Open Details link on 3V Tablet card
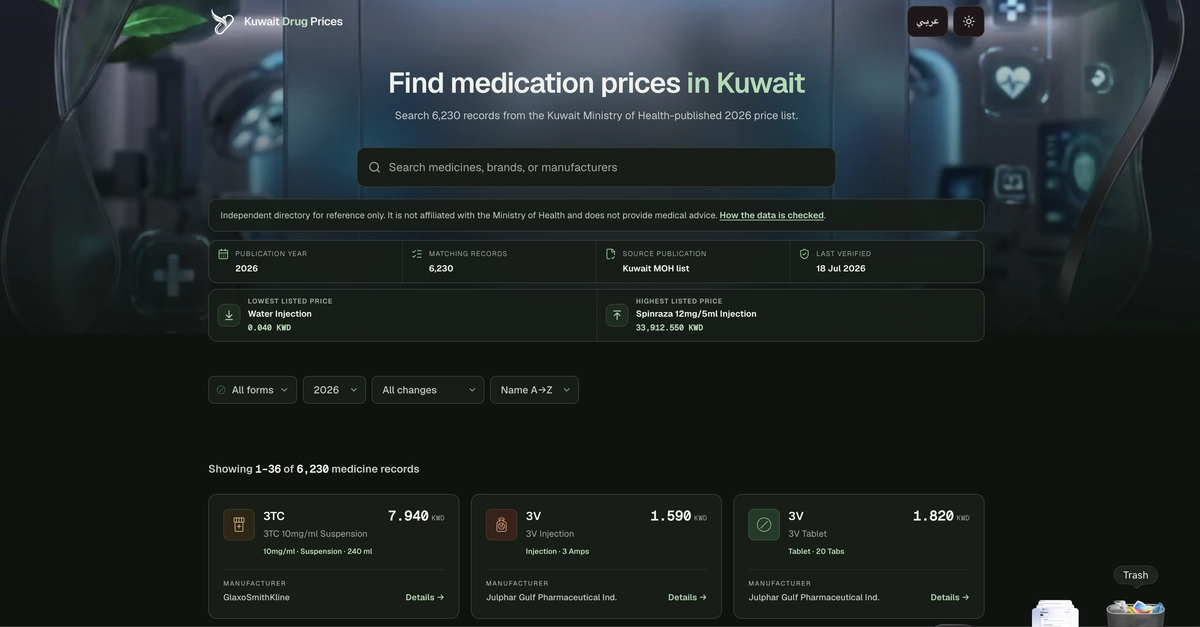The image size is (1200, 627). 950,597
